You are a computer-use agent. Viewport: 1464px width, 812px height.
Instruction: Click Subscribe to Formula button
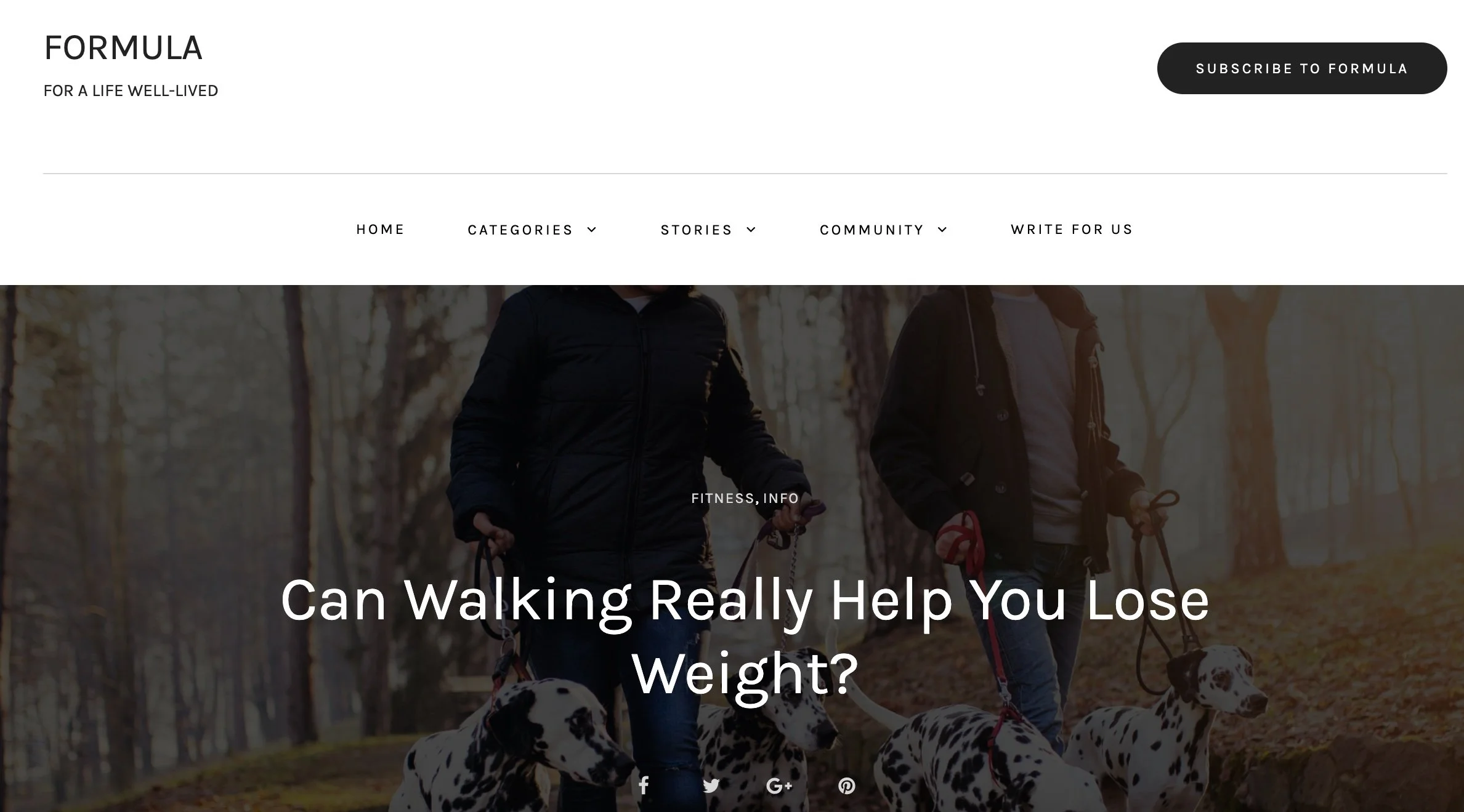point(1302,68)
